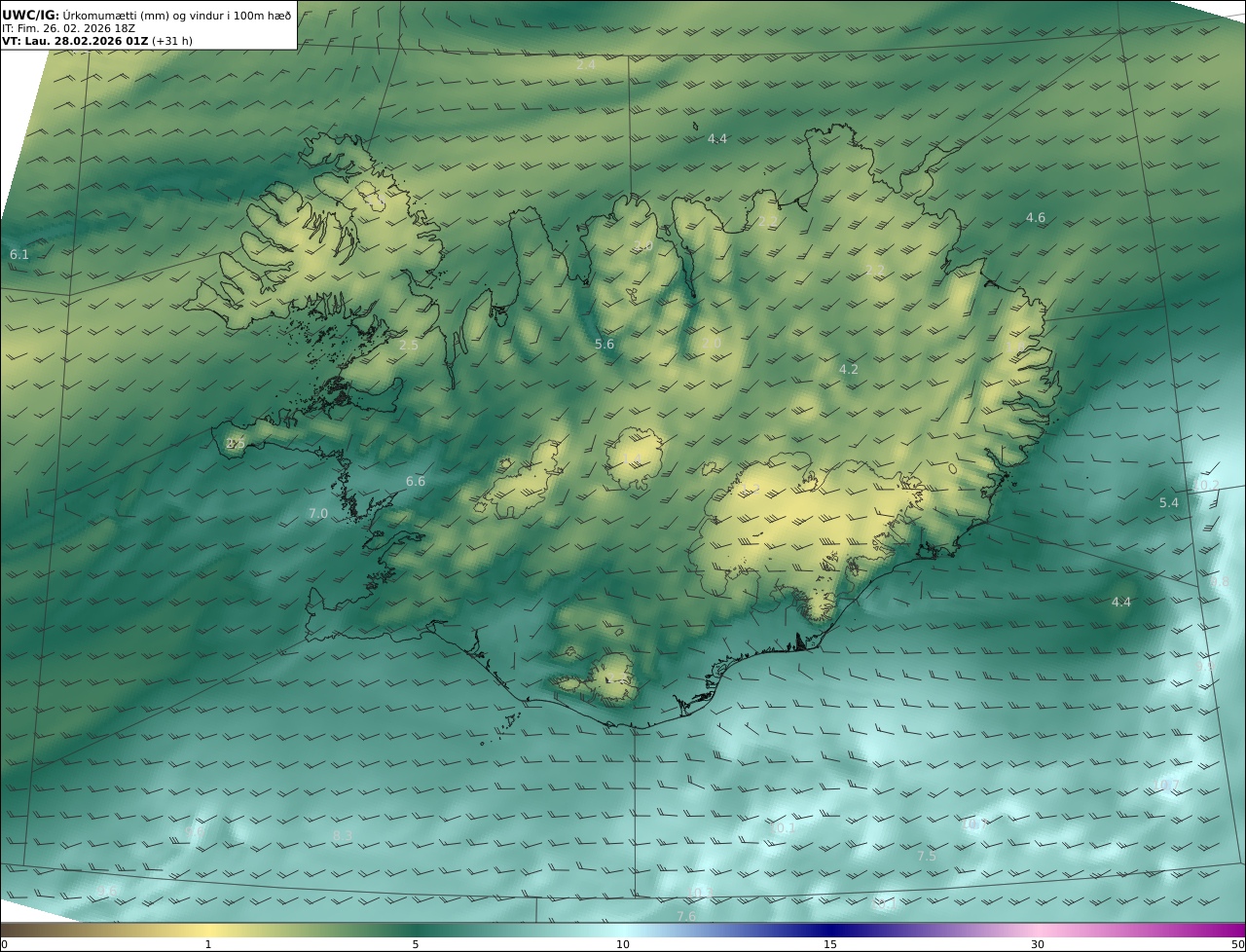Click the '15' tick label on the color scale

pyautogui.click(x=830, y=944)
